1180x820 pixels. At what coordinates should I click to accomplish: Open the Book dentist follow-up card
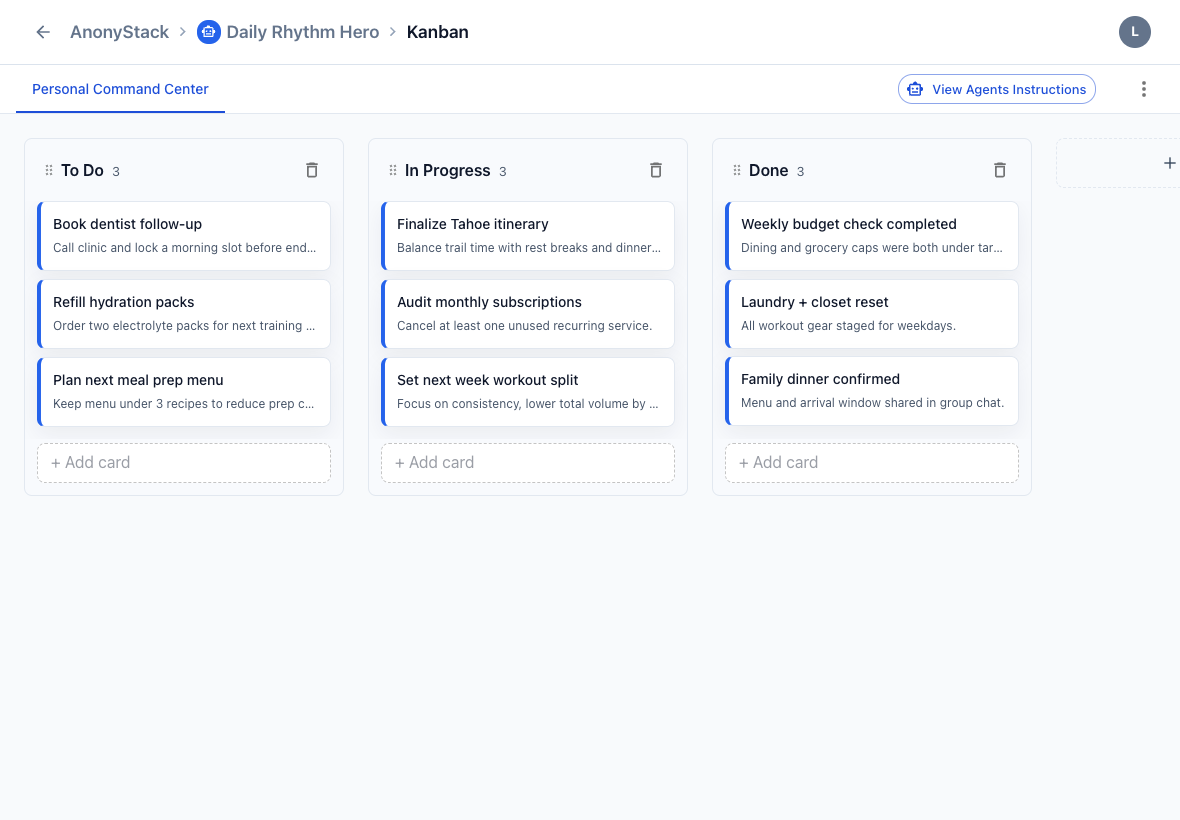pyautogui.click(x=183, y=235)
